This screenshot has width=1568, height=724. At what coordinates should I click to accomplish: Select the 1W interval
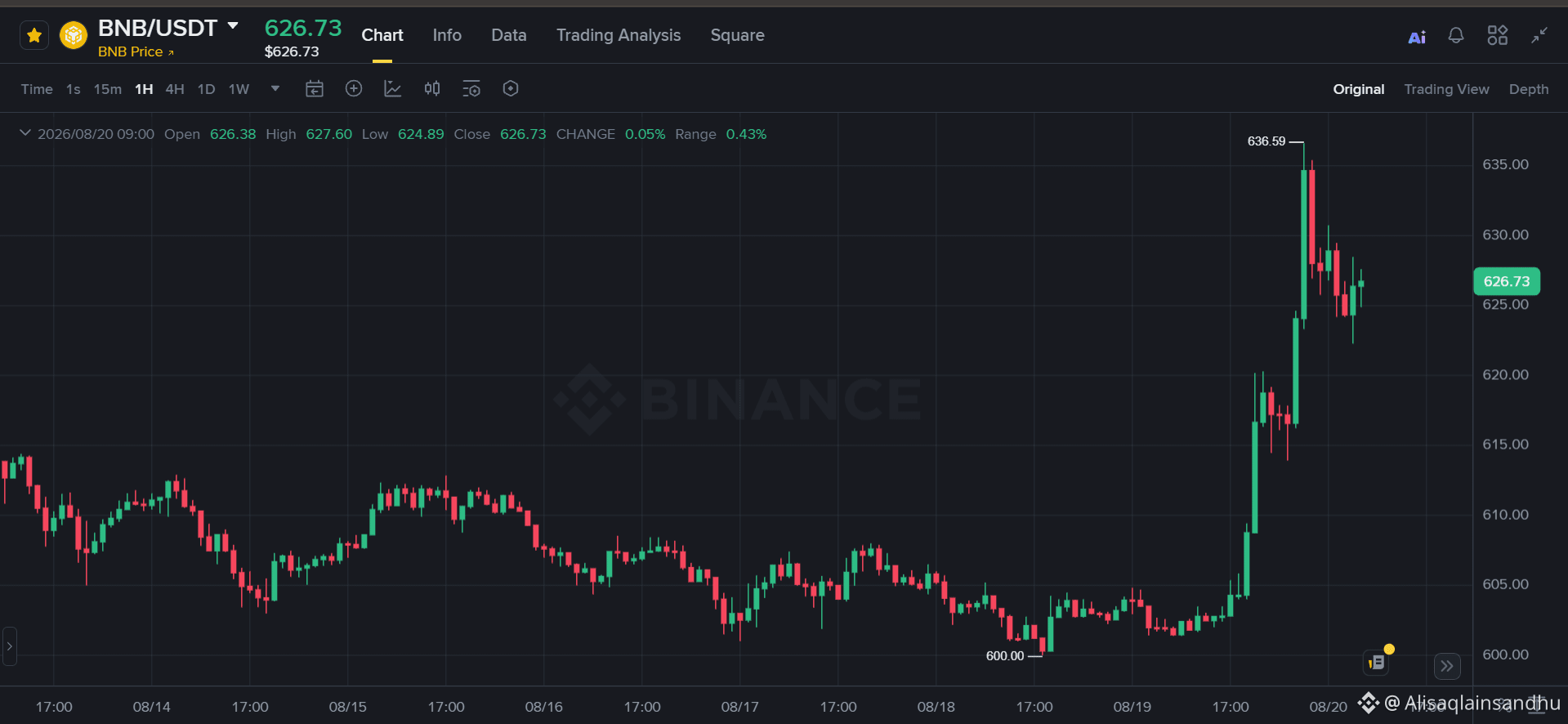(x=239, y=89)
